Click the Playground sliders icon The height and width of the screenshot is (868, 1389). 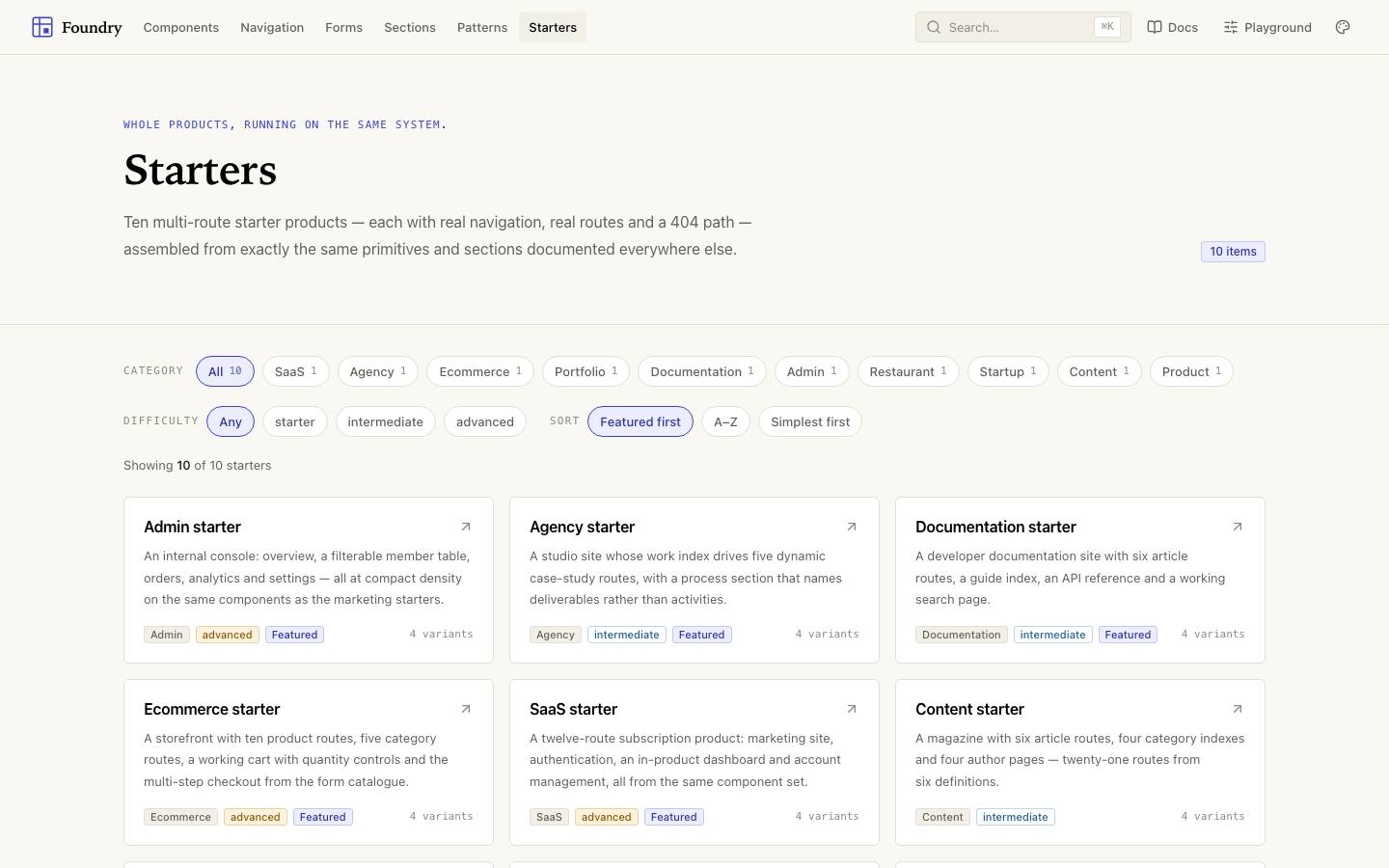[1231, 27]
